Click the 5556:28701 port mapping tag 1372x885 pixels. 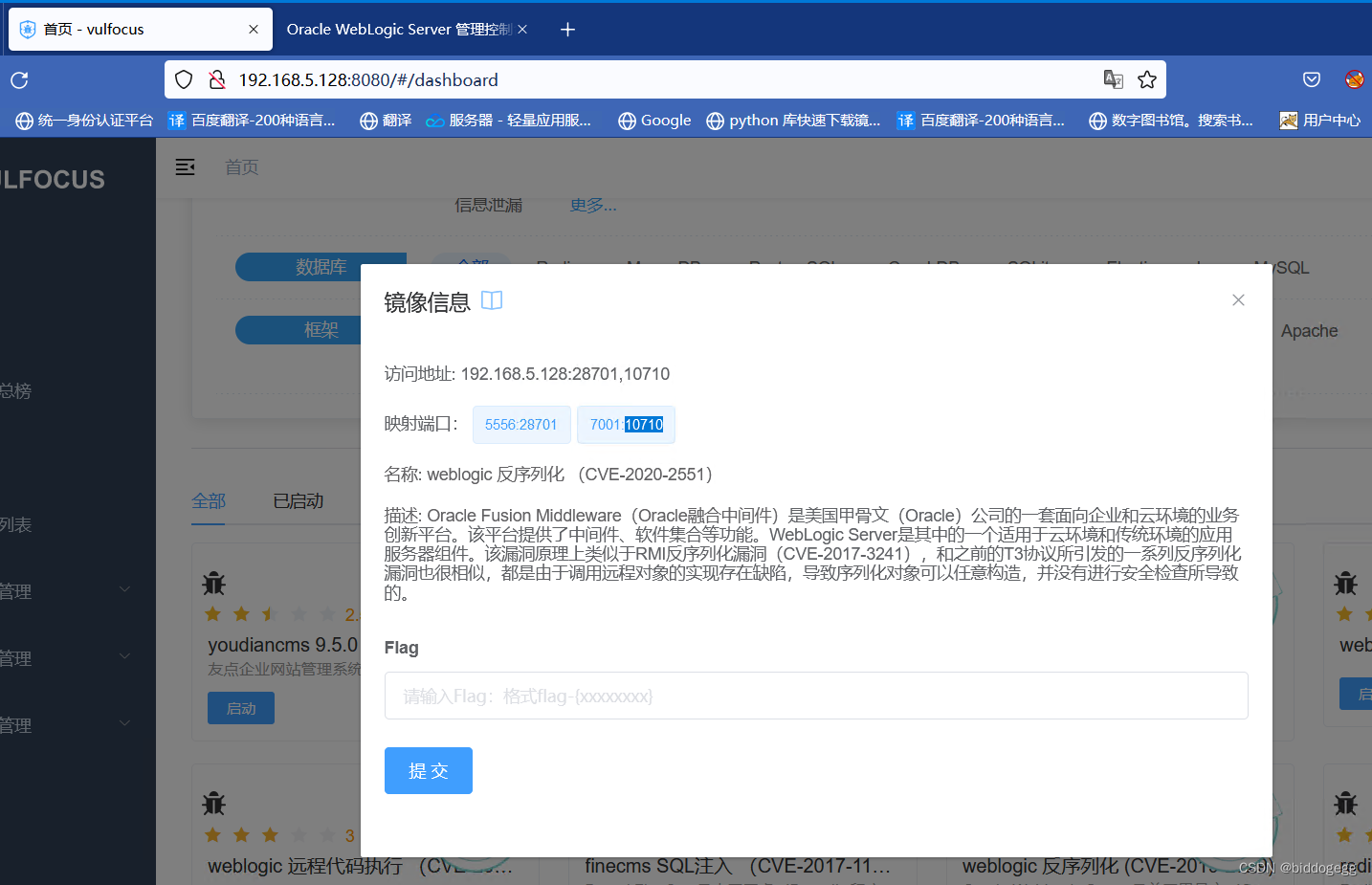[521, 425]
